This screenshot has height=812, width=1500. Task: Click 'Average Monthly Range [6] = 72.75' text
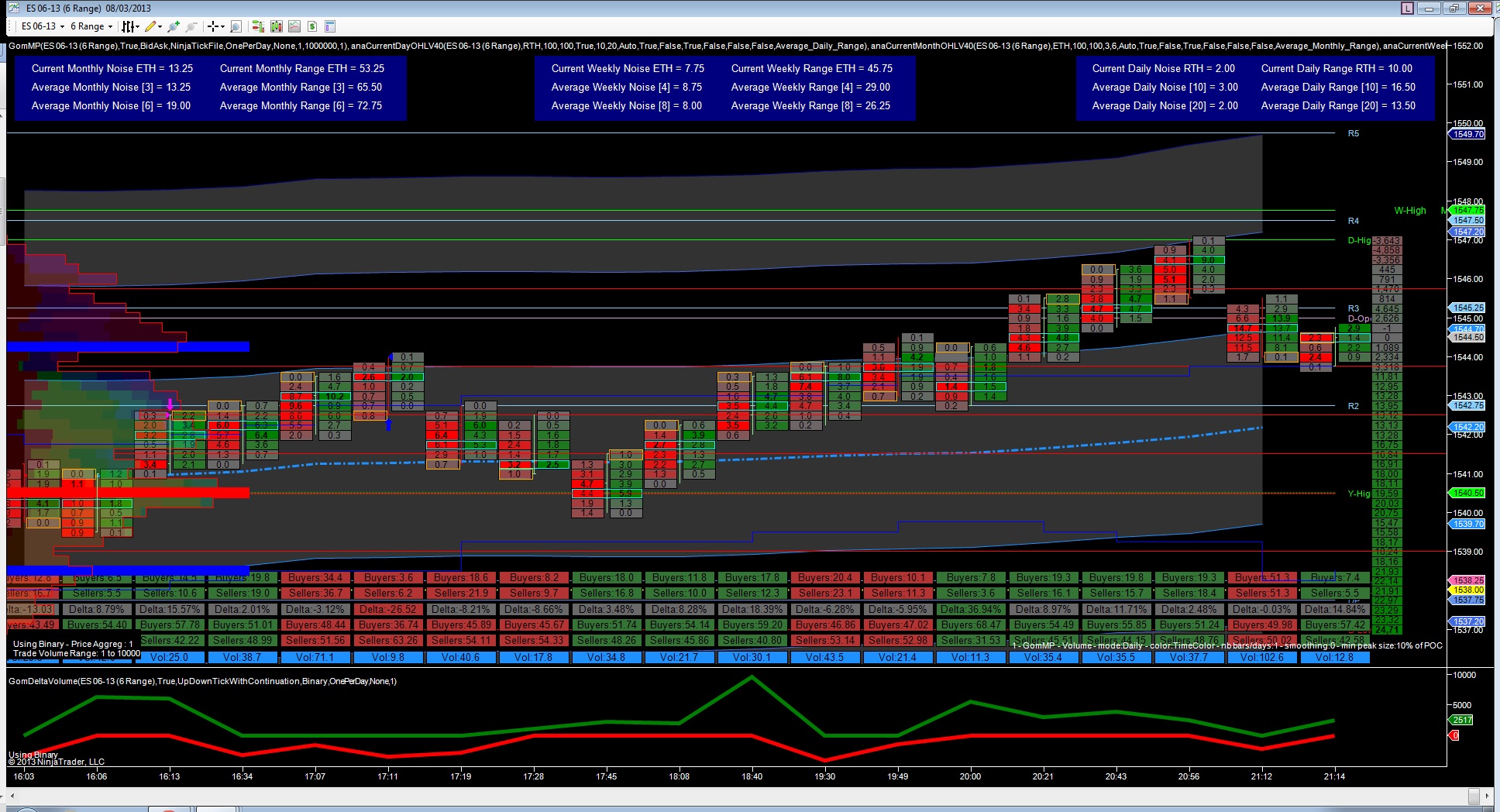[x=301, y=105]
